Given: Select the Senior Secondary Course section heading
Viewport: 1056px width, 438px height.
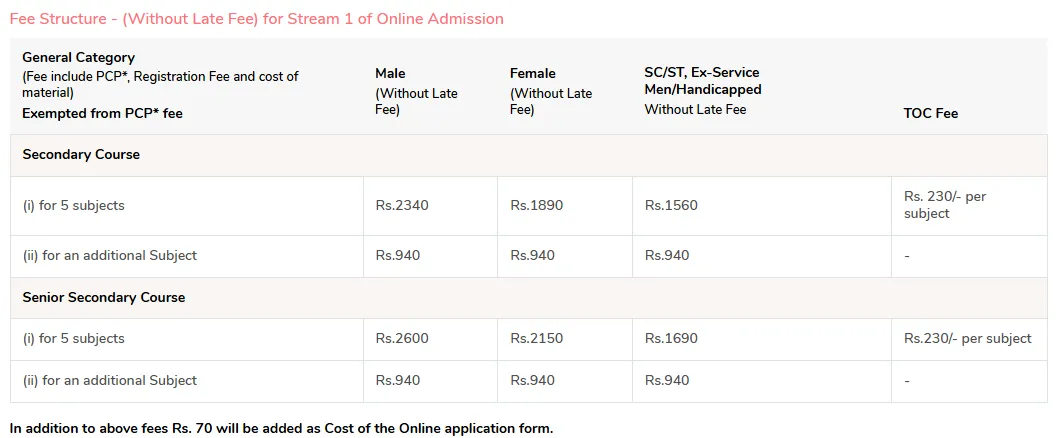Looking at the screenshot, I should [103, 297].
